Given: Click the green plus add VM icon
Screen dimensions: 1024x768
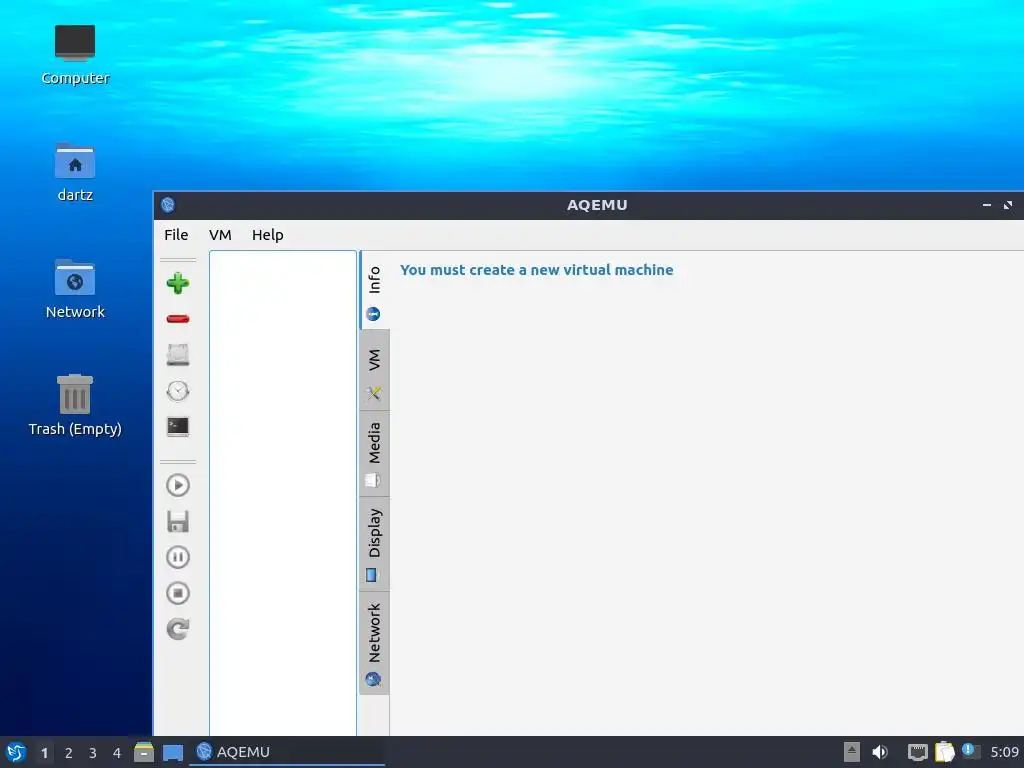Looking at the screenshot, I should tap(178, 283).
